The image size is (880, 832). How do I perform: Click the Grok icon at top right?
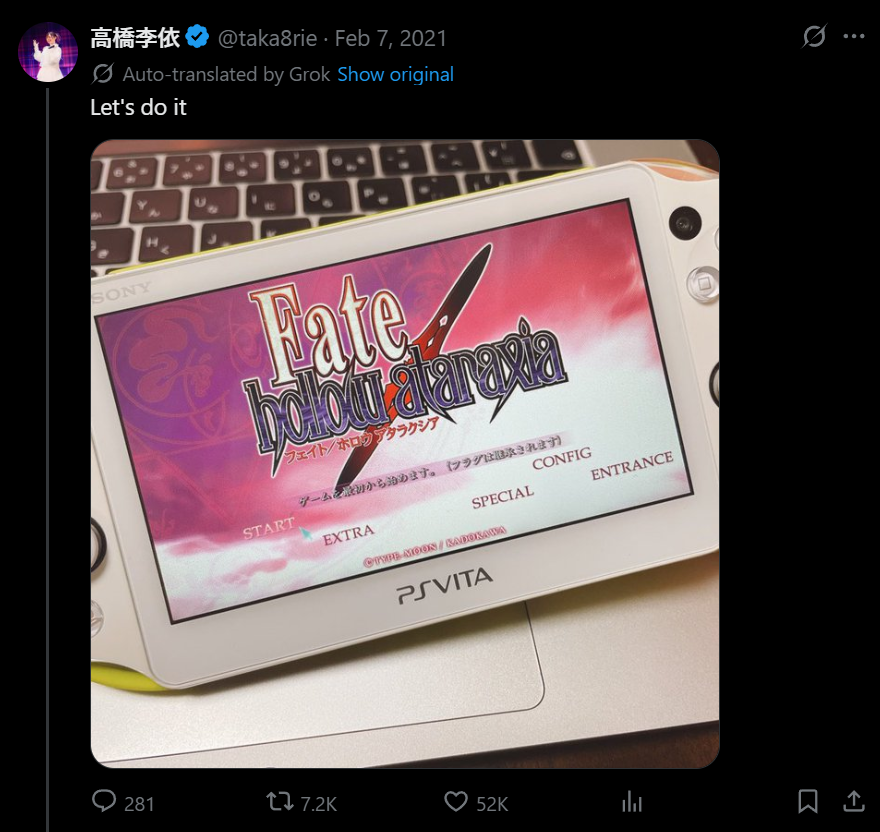coord(814,36)
